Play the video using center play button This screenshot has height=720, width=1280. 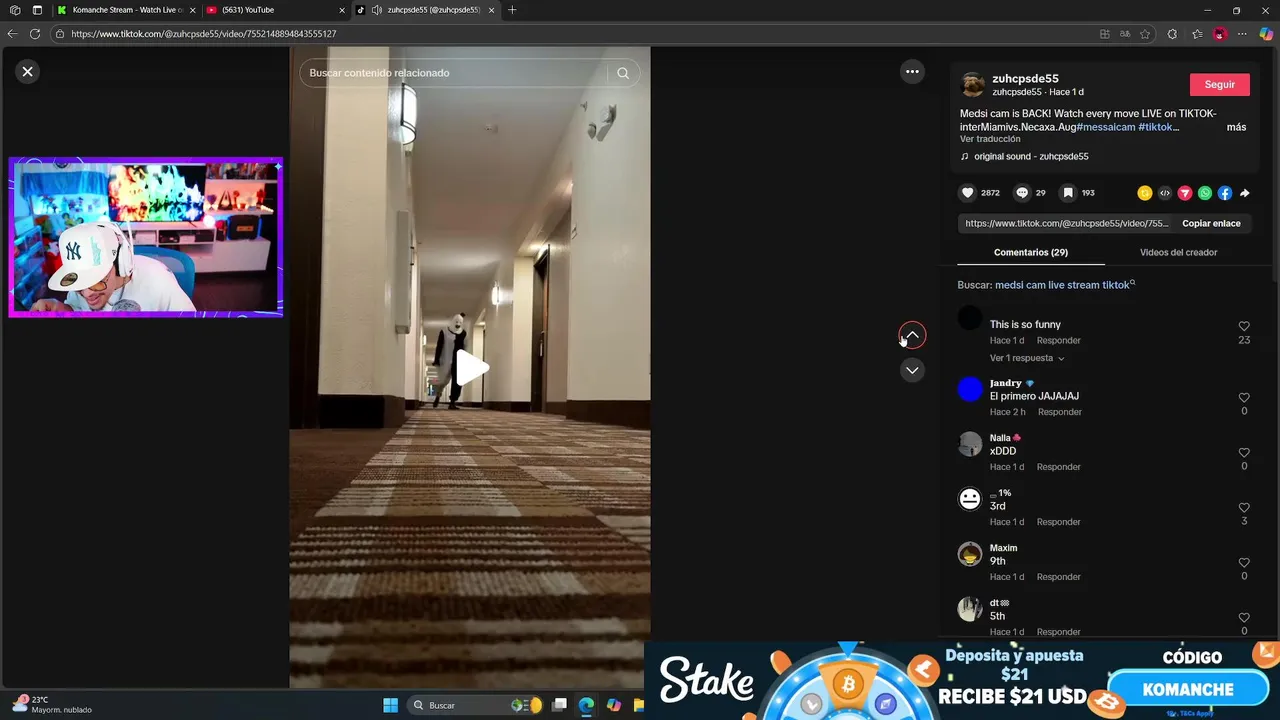(471, 368)
